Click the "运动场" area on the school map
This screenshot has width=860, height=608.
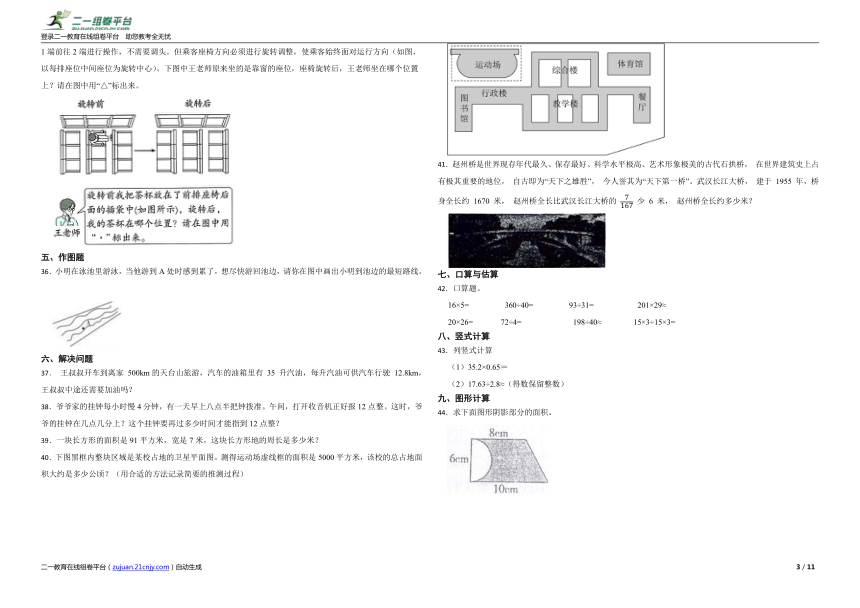486,65
